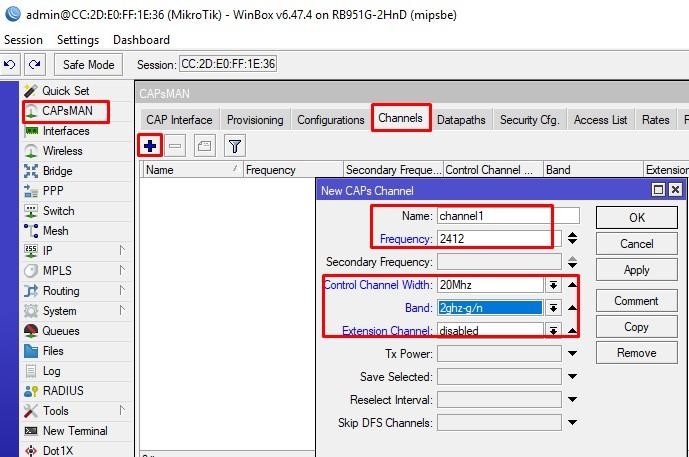This screenshot has height=457, width=689.
Task: Click blue plus add channel icon
Action: click(150, 146)
